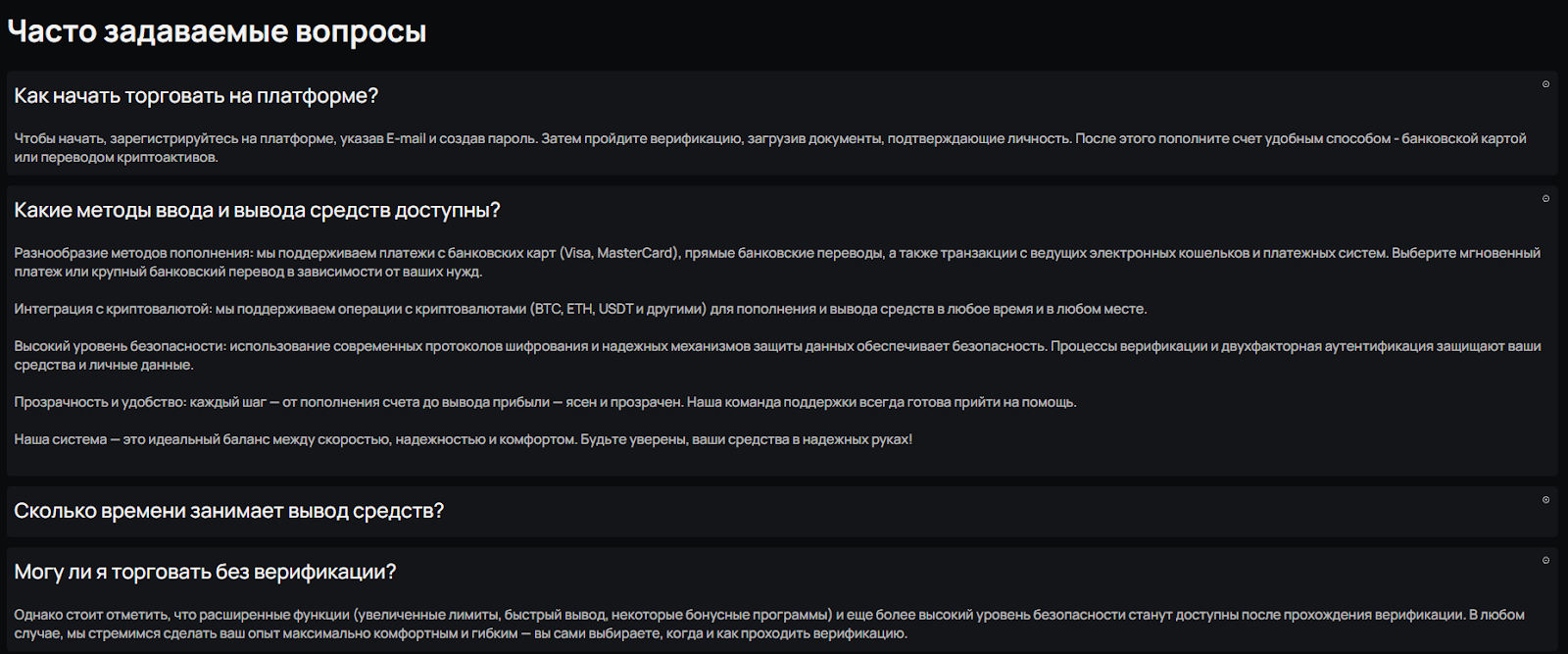Click plus icon beside "Сколько времени занимает вывод средств?"
This screenshot has width=1568, height=654.
click(x=1545, y=500)
